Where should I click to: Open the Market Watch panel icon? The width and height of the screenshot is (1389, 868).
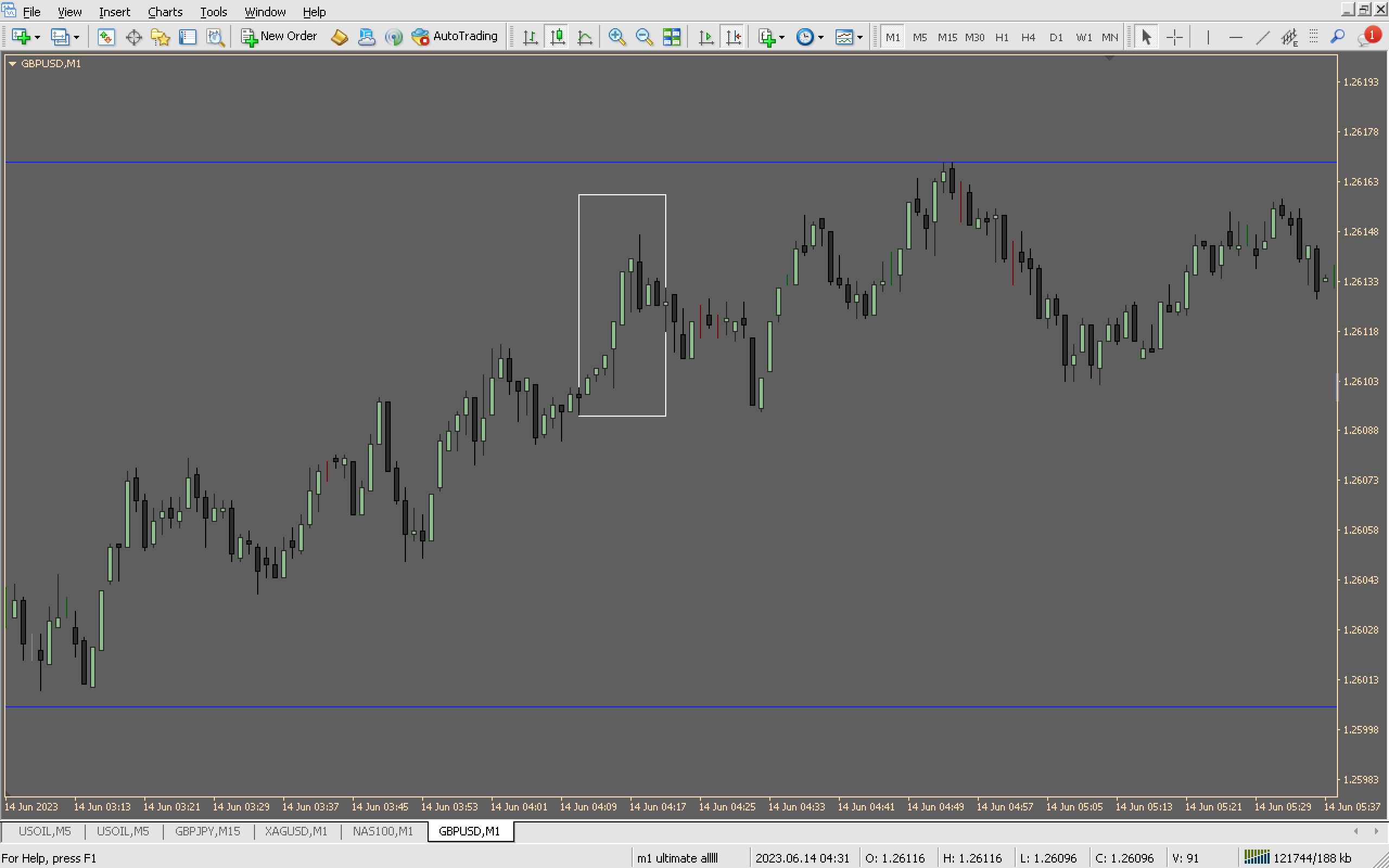106,37
